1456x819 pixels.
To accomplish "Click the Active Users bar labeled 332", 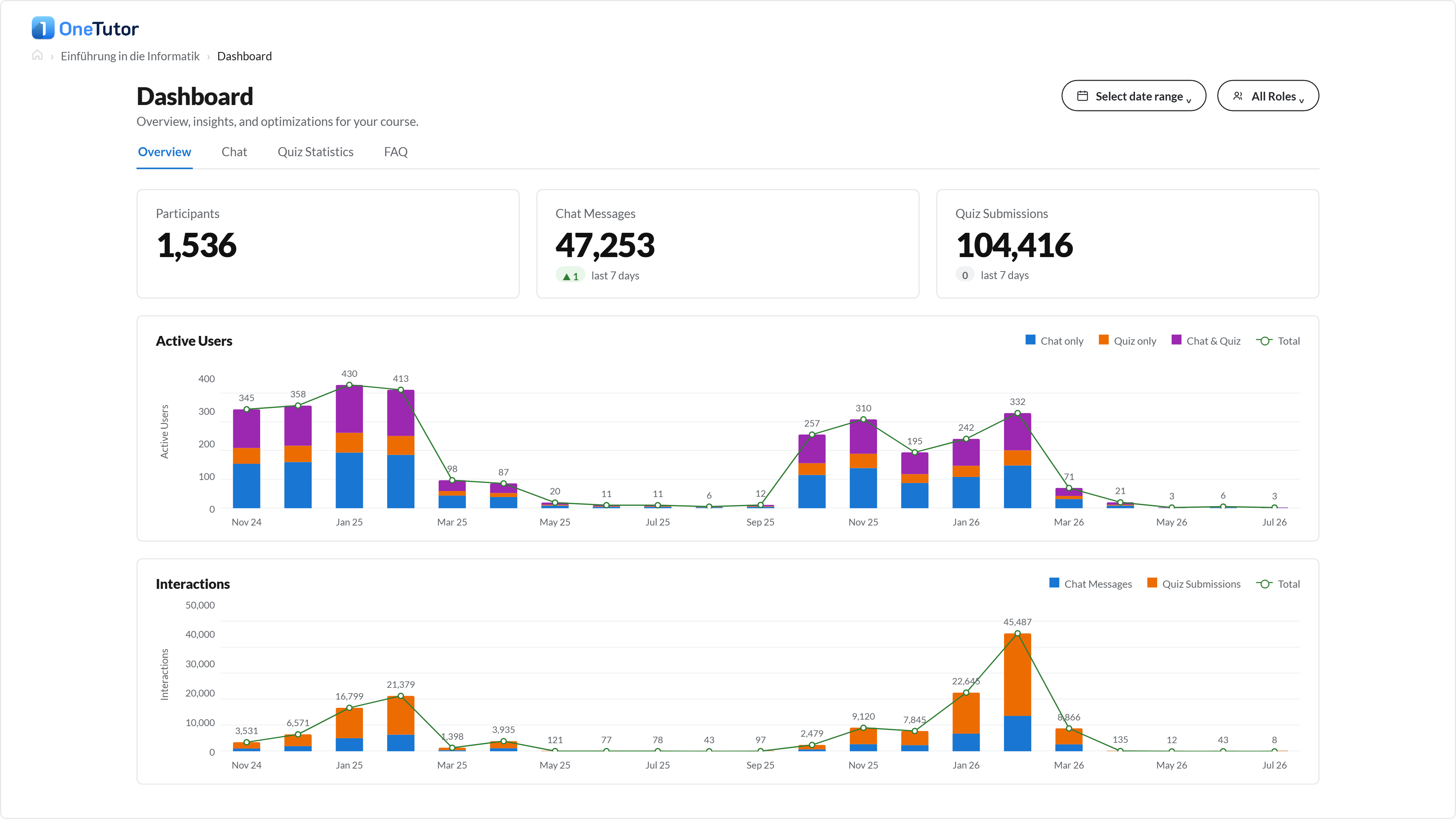I will click(1017, 461).
